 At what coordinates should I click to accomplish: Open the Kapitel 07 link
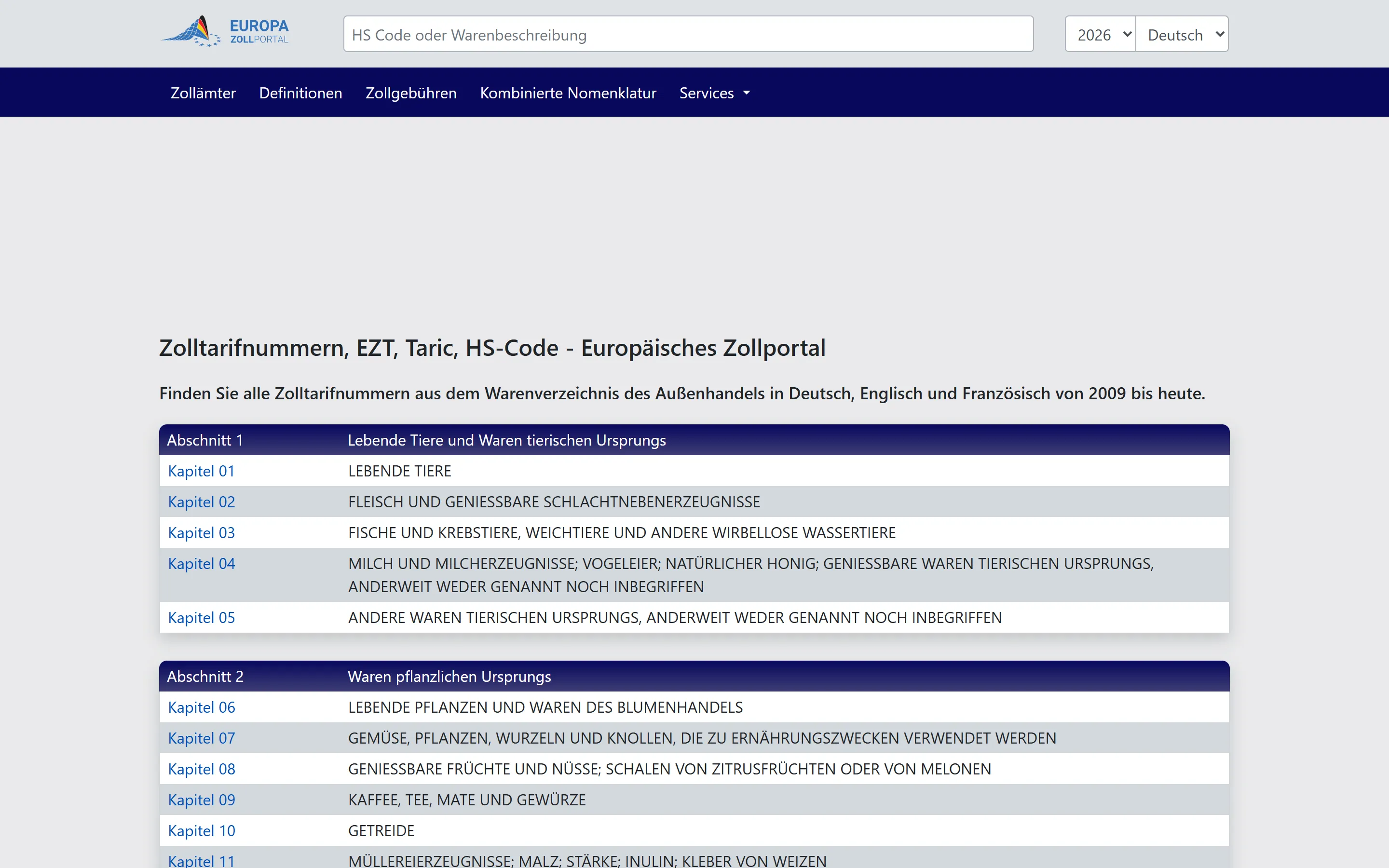(x=202, y=738)
